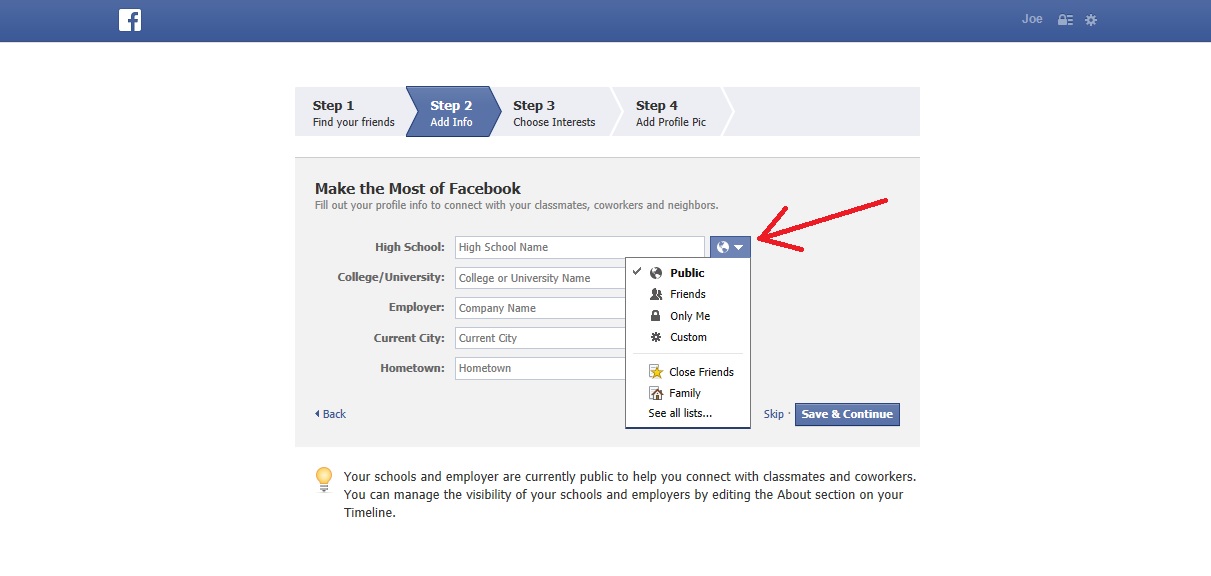Click the Back link

pos(334,414)
